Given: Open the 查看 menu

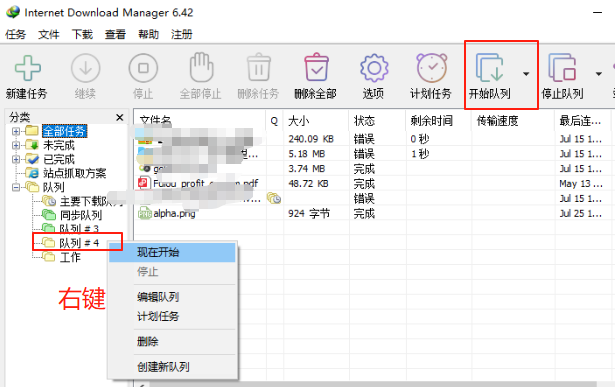Looking at the screenshot, I should coord(115,35).
